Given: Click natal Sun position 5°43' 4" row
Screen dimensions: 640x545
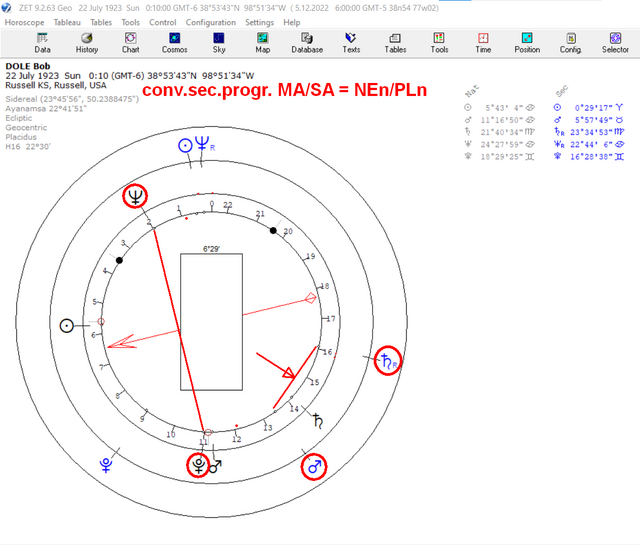Looking at the screenshot, I should click(500, 108).
